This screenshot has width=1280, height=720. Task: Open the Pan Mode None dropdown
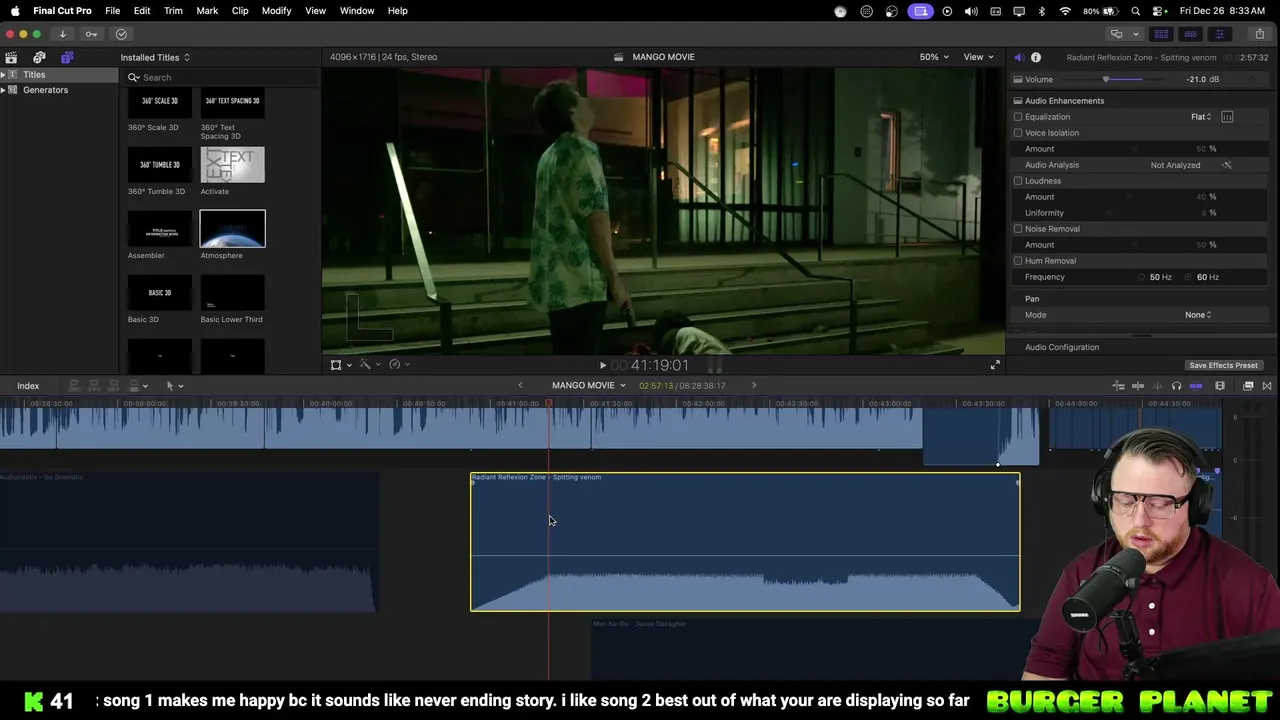(1198, 315)
